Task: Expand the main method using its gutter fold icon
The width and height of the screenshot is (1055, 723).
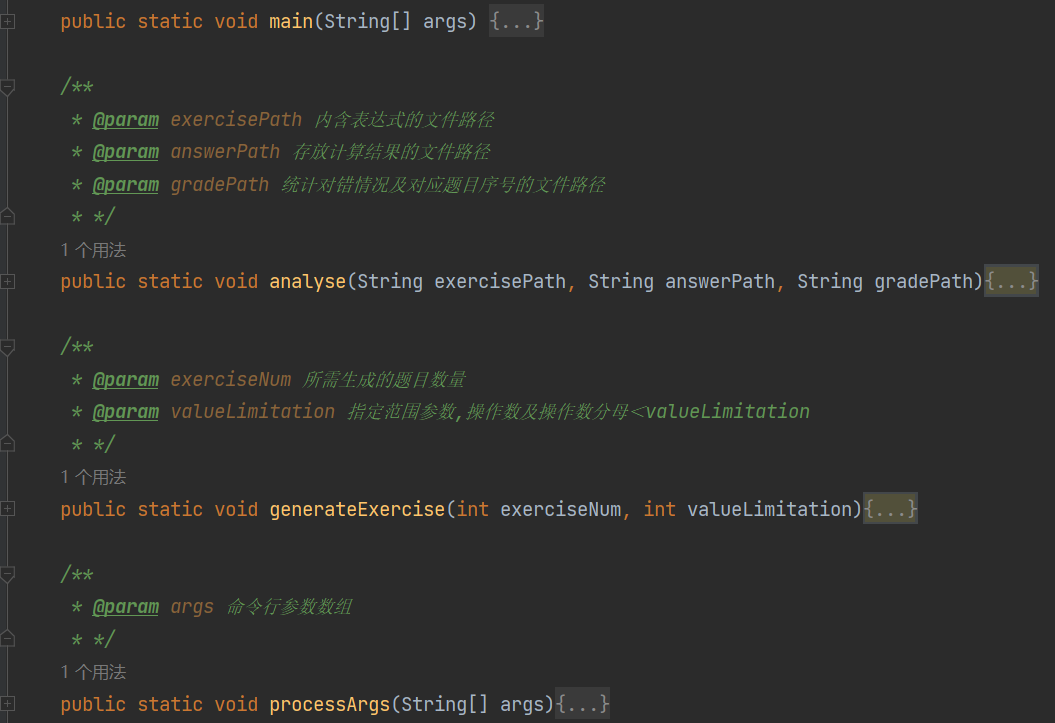Action: 8,21
